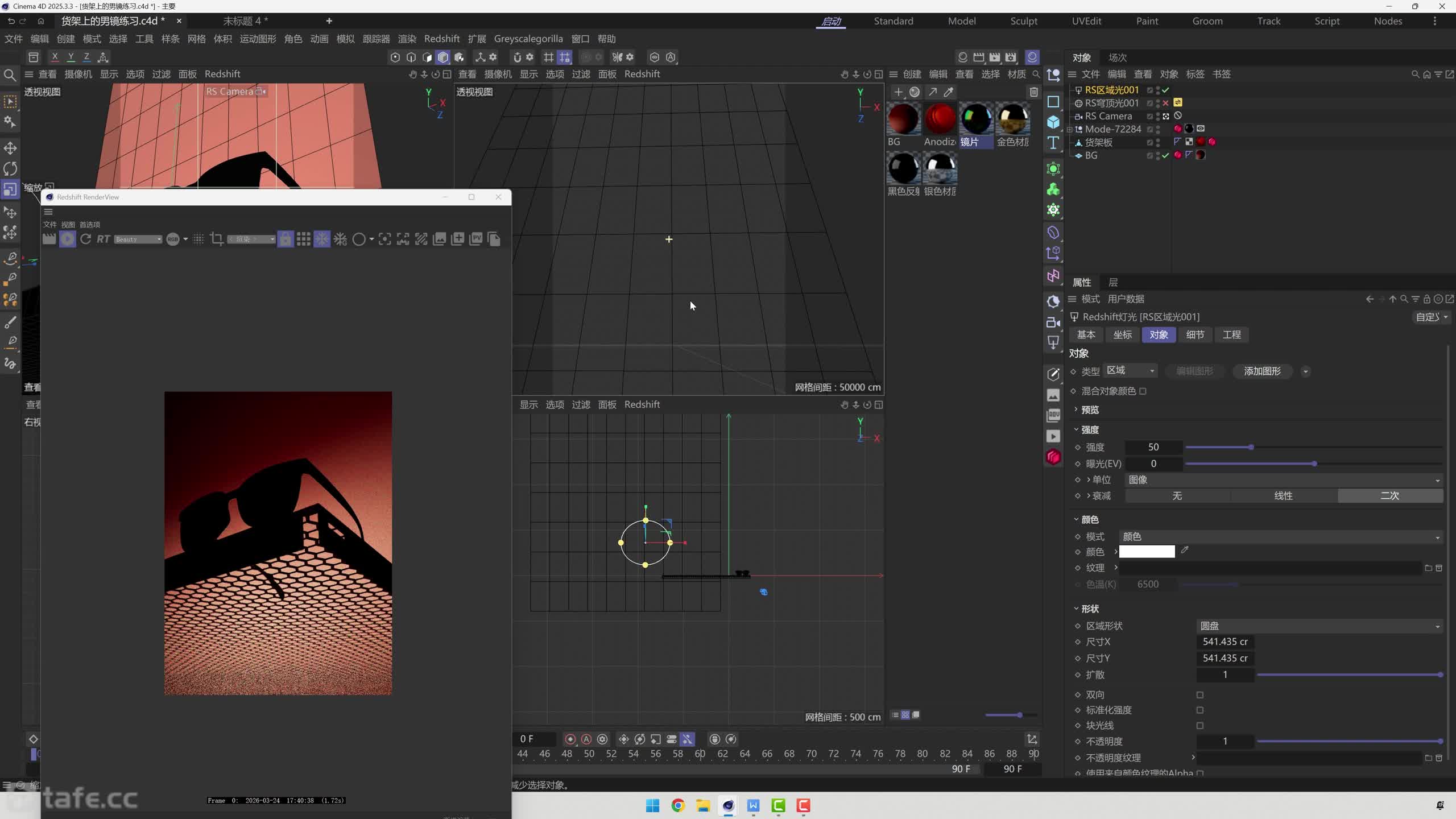
Task: Click the 强度 slider handle
Action: pyautogui.click(x=1251, y=448)
